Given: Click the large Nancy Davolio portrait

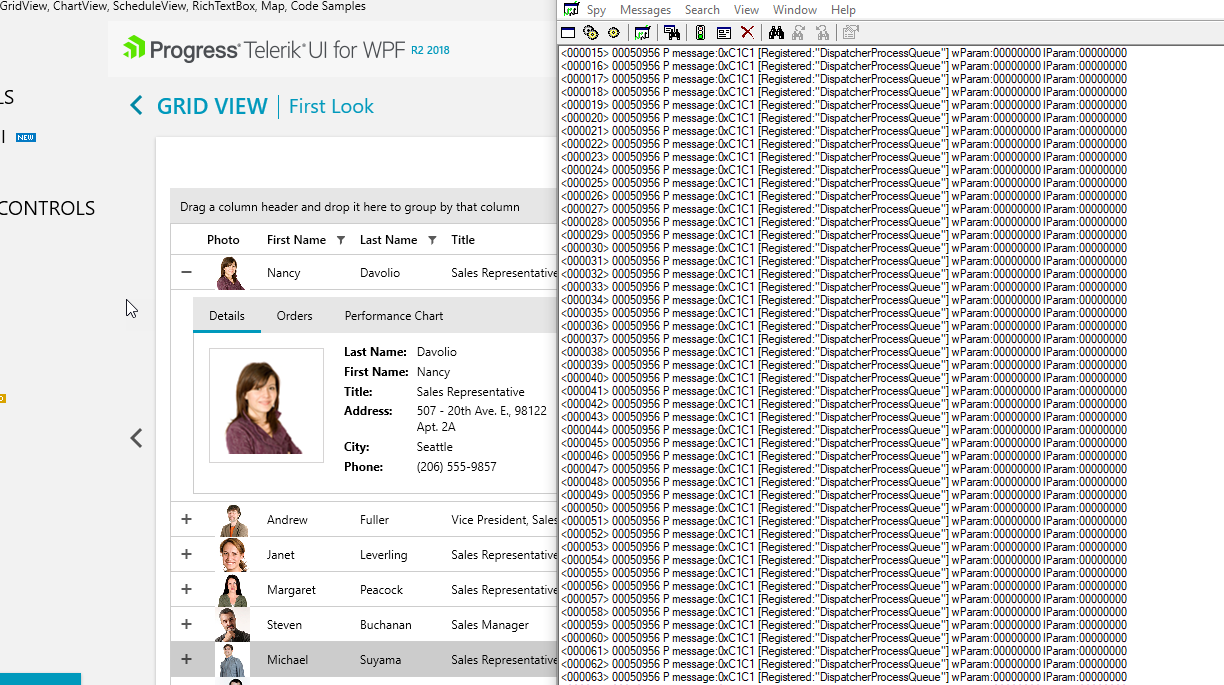Looking at the screenshot, I should [266, 405].
